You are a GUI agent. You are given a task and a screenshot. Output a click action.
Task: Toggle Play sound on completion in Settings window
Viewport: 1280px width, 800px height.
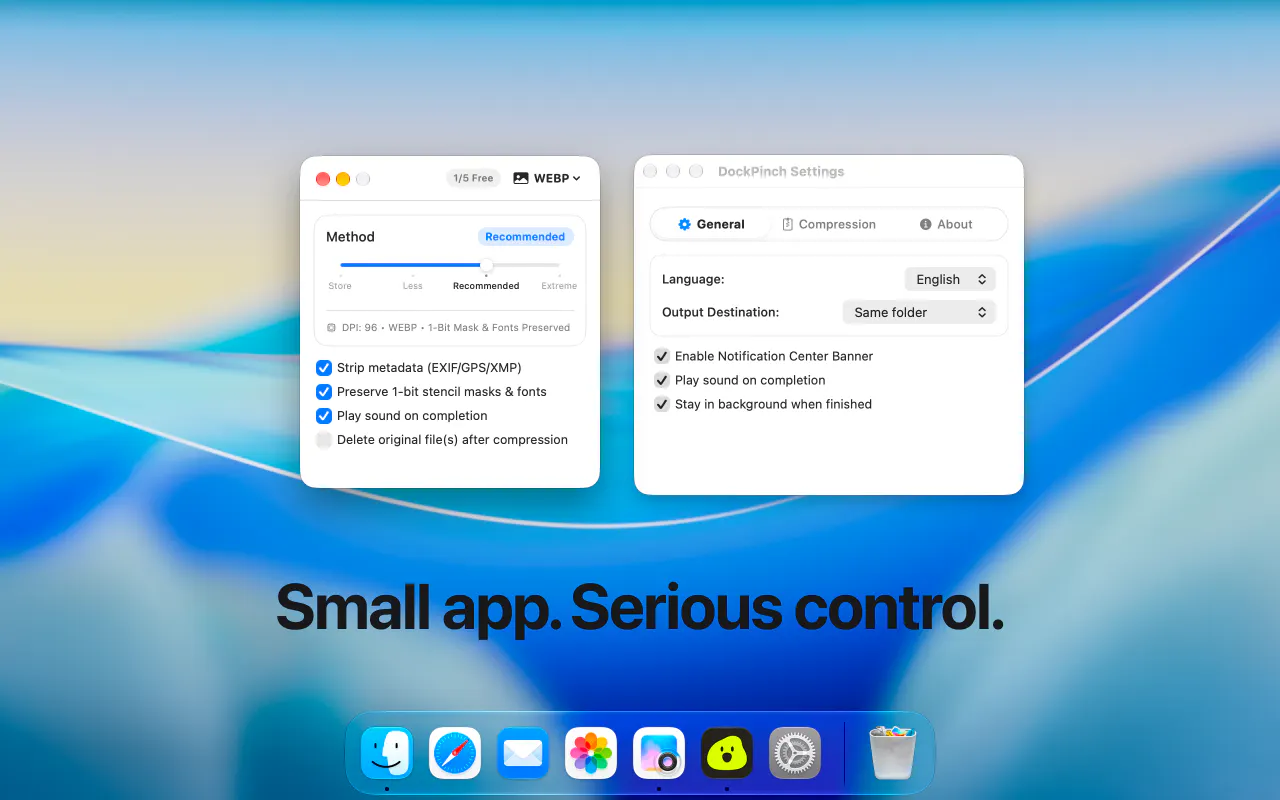point(662,380)
